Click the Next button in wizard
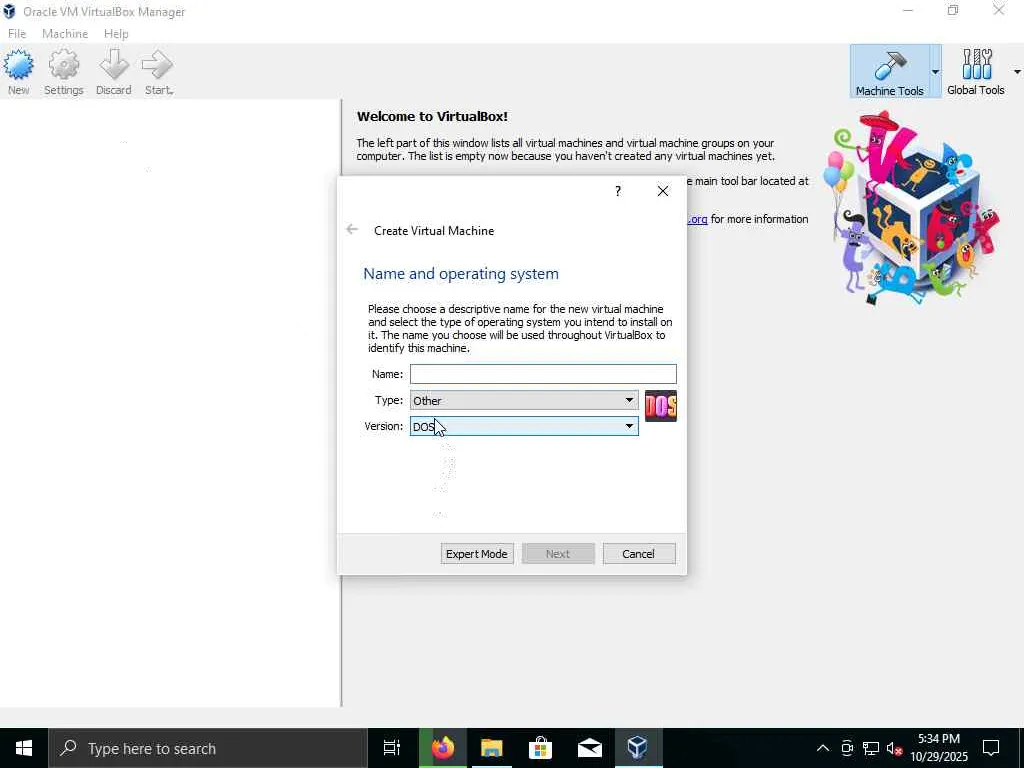The height and width of the screenshot is (768, 1024). tap(558, 554)
